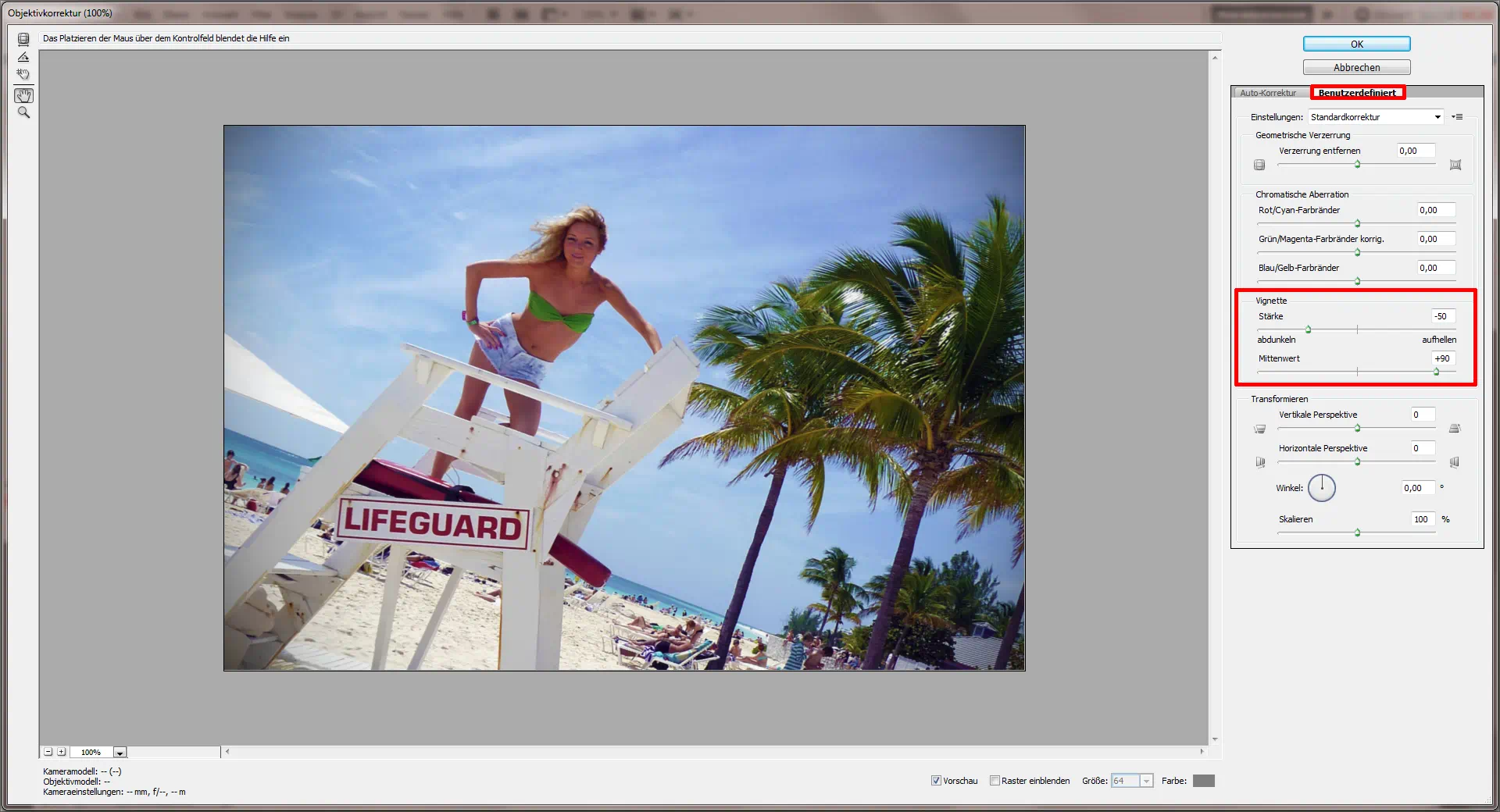Click the Vignette Stärke value field
The width and height of the screenshot is (1500, 812).
(x=1442, y=316)
